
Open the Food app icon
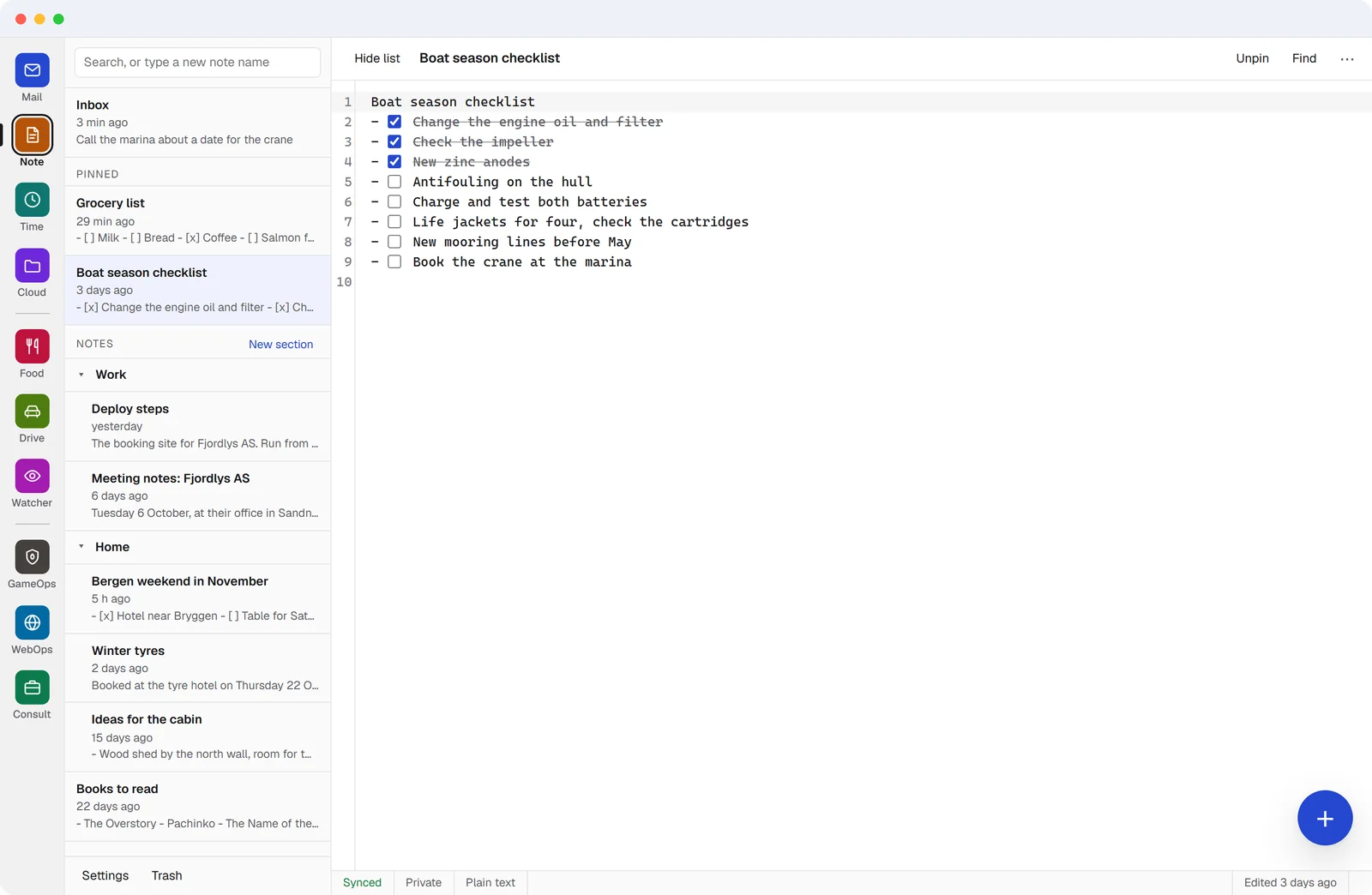click(x=32, y=346)
